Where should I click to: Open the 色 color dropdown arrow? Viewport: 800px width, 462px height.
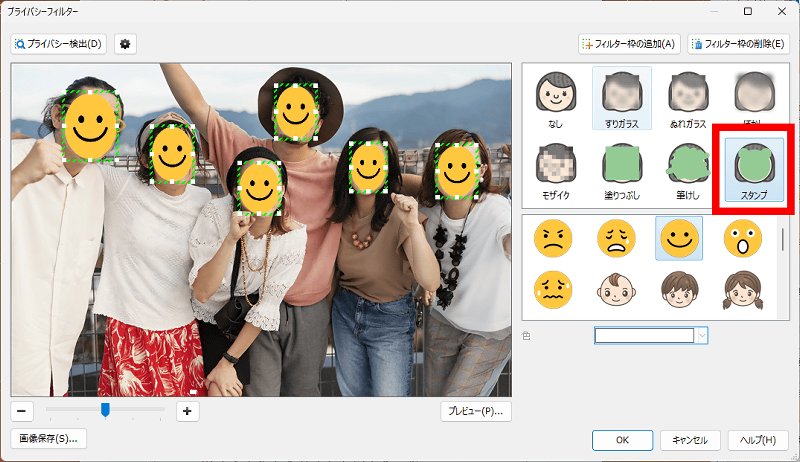click(x=702, y=336)
